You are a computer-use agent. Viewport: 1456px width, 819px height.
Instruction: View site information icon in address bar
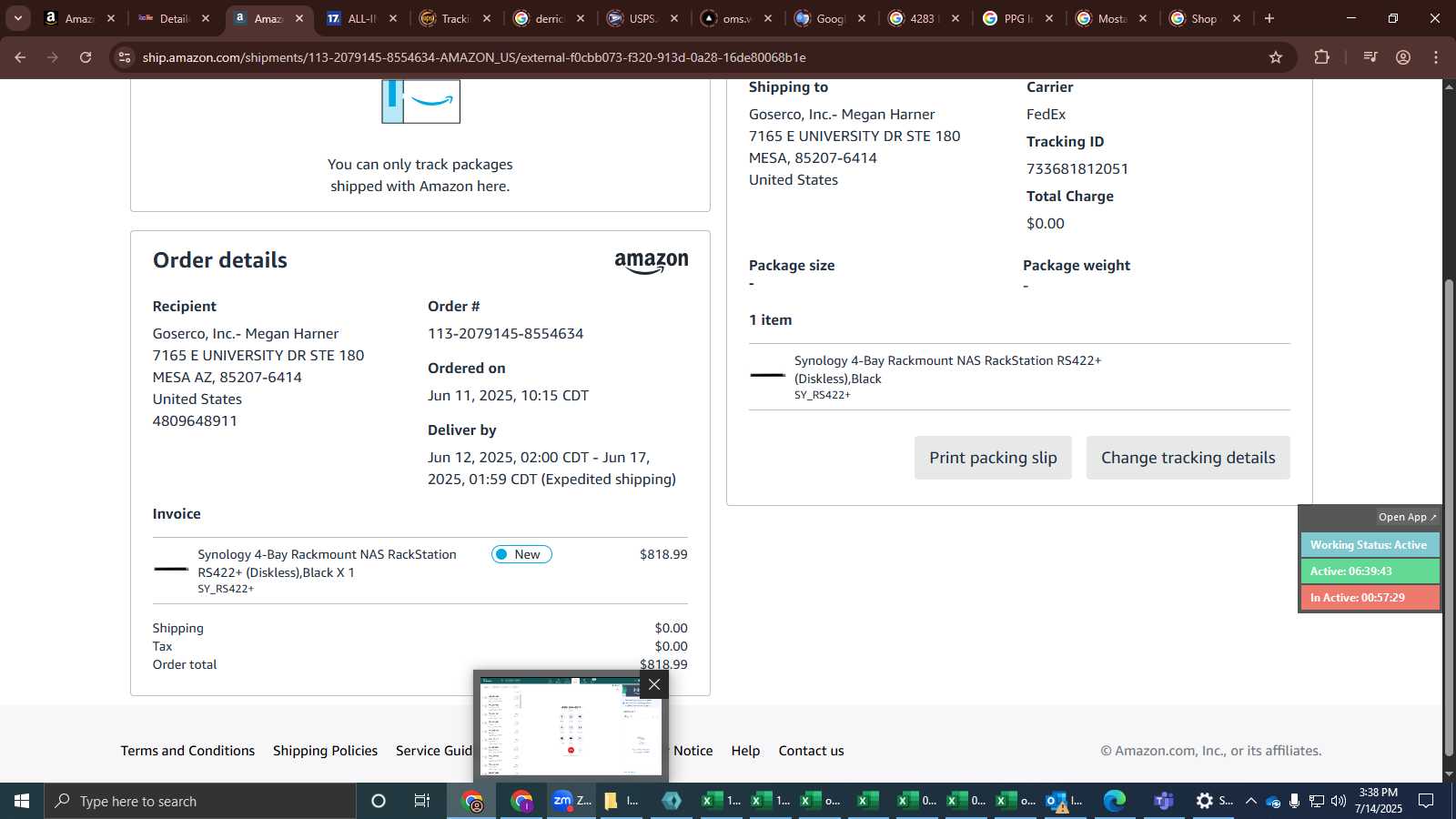coord(125,57)
